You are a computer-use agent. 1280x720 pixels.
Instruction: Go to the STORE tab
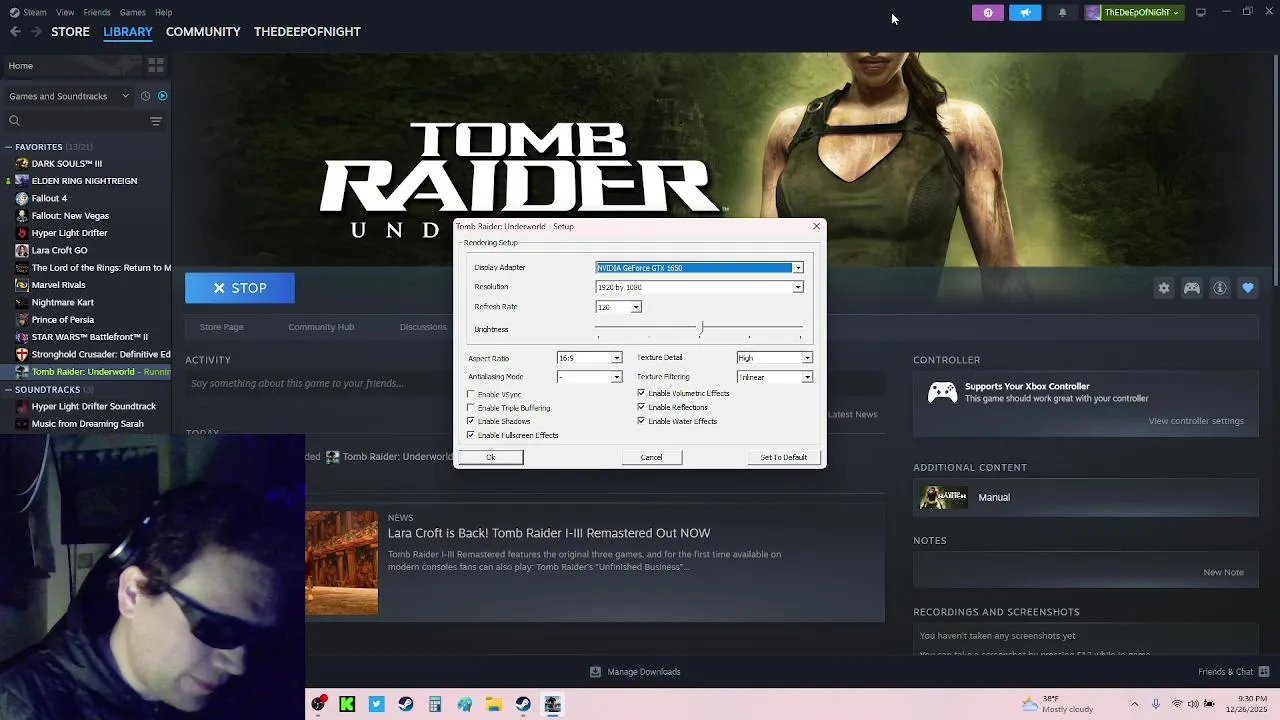click(70, 32)
